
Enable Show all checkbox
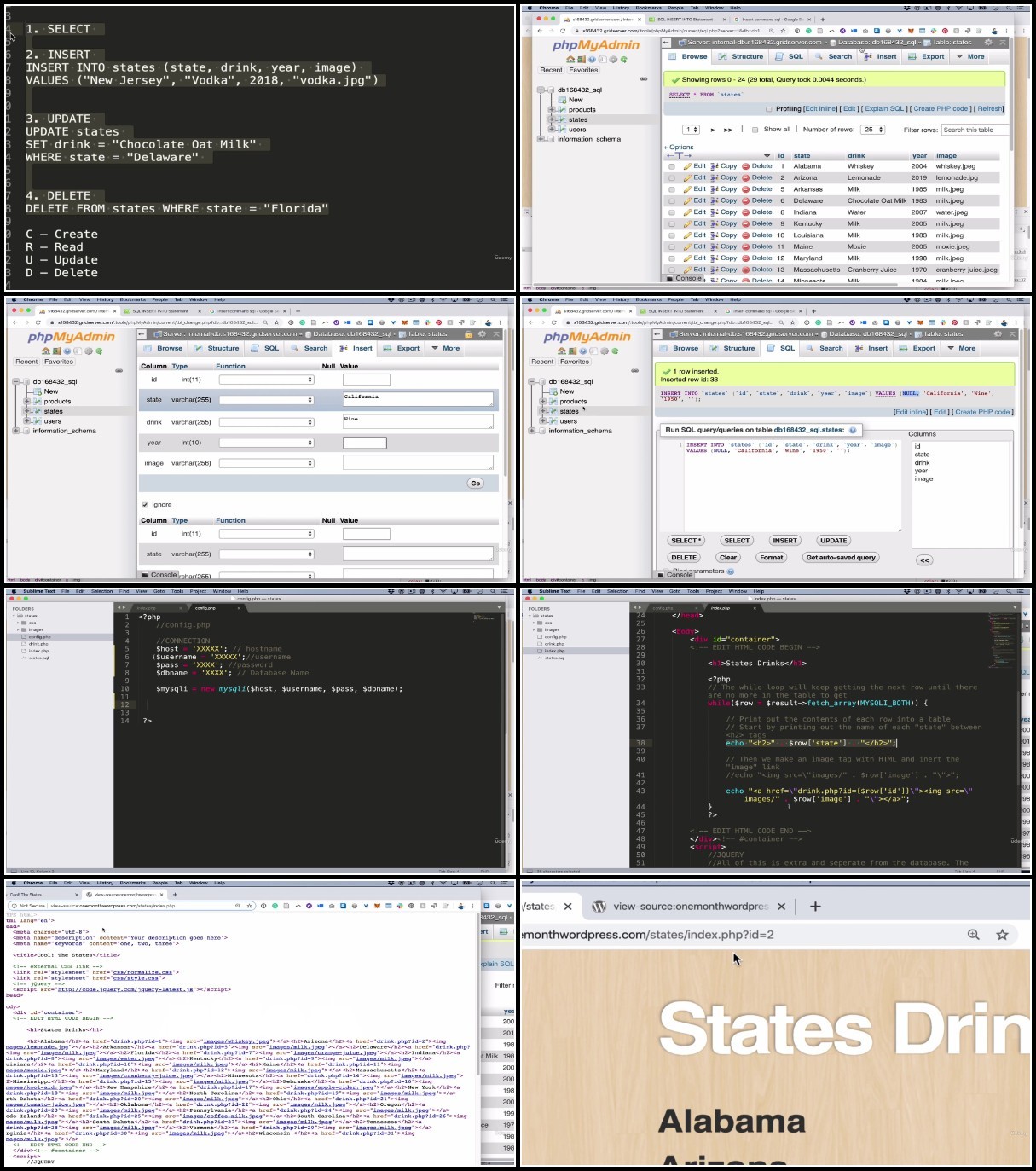(x=755, y=130)
